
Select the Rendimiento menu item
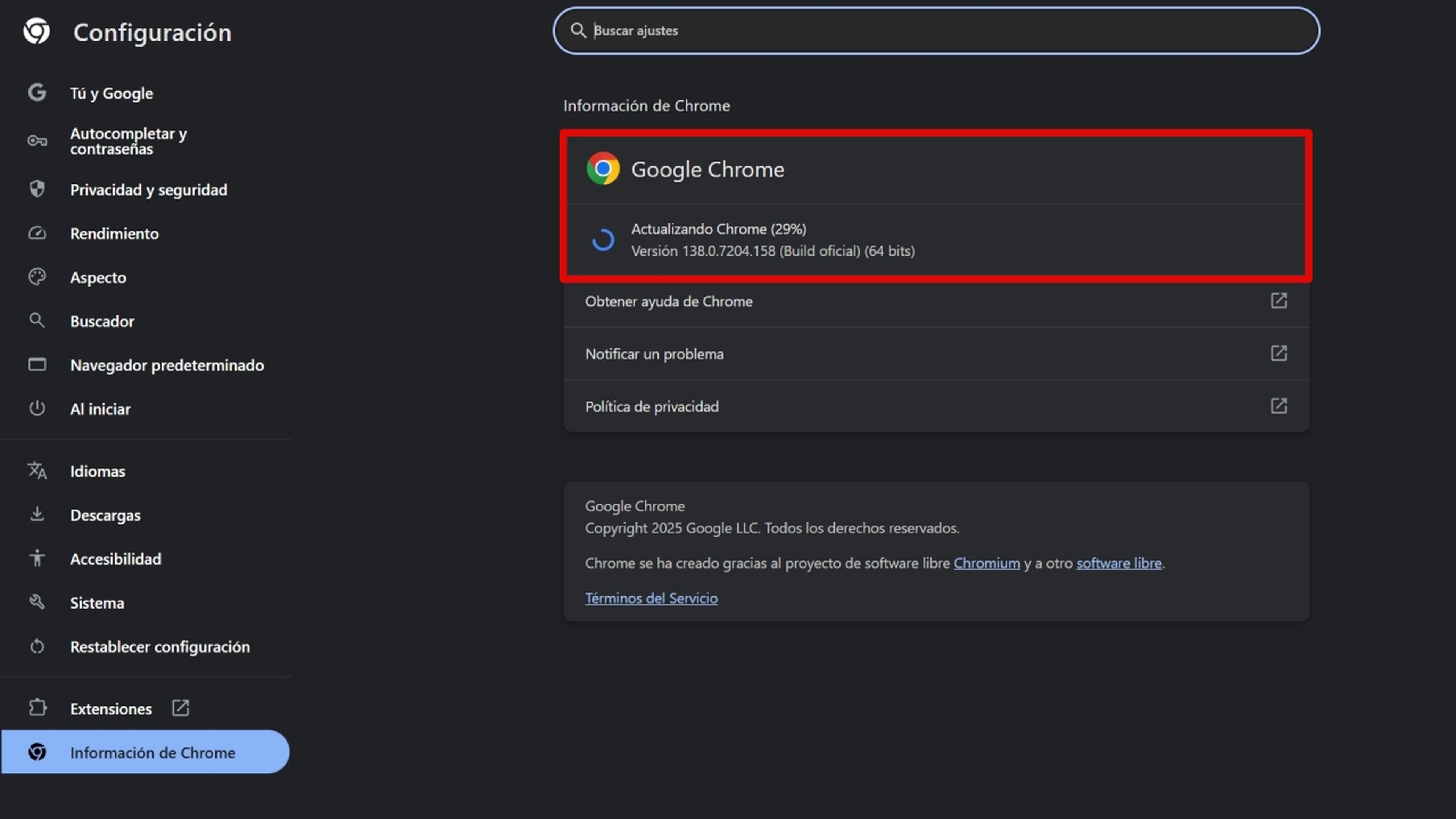(x=145, y=234)
